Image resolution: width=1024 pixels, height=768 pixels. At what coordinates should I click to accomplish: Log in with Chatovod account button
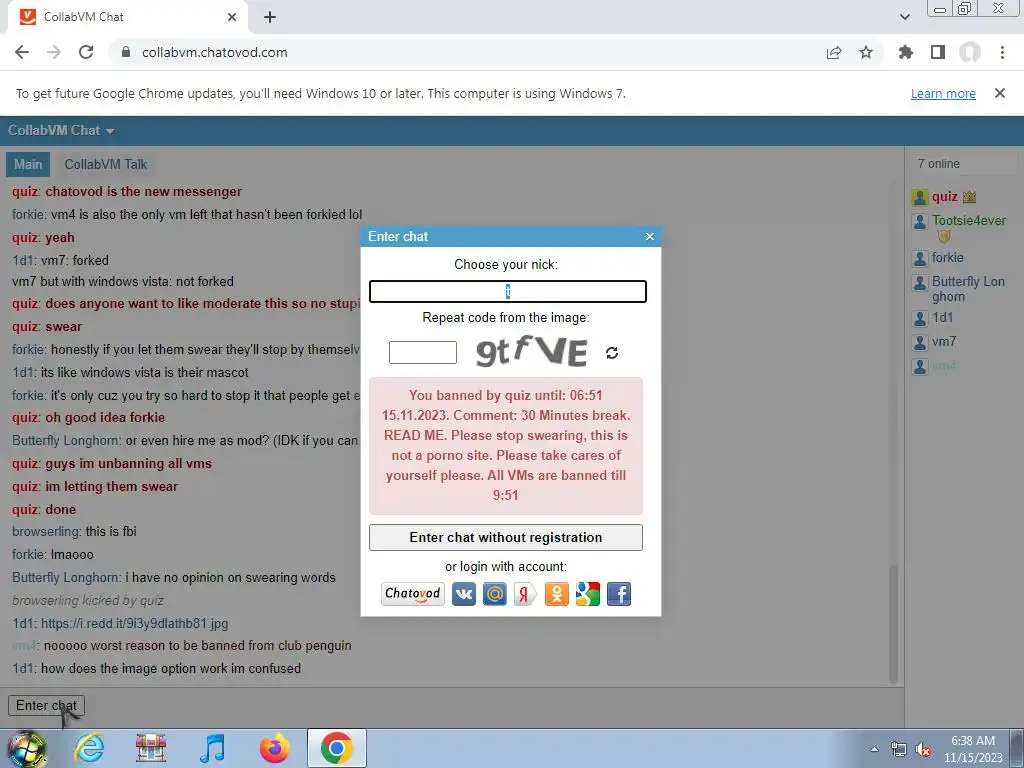pyautogui.click(x=413, y=594)
